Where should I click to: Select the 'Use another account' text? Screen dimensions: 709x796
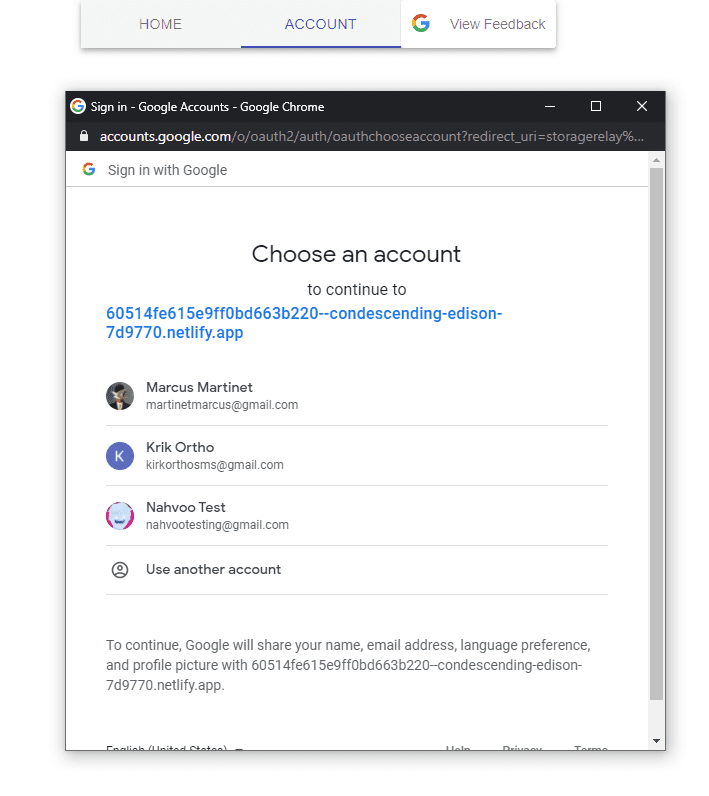[x=213, y=570]
